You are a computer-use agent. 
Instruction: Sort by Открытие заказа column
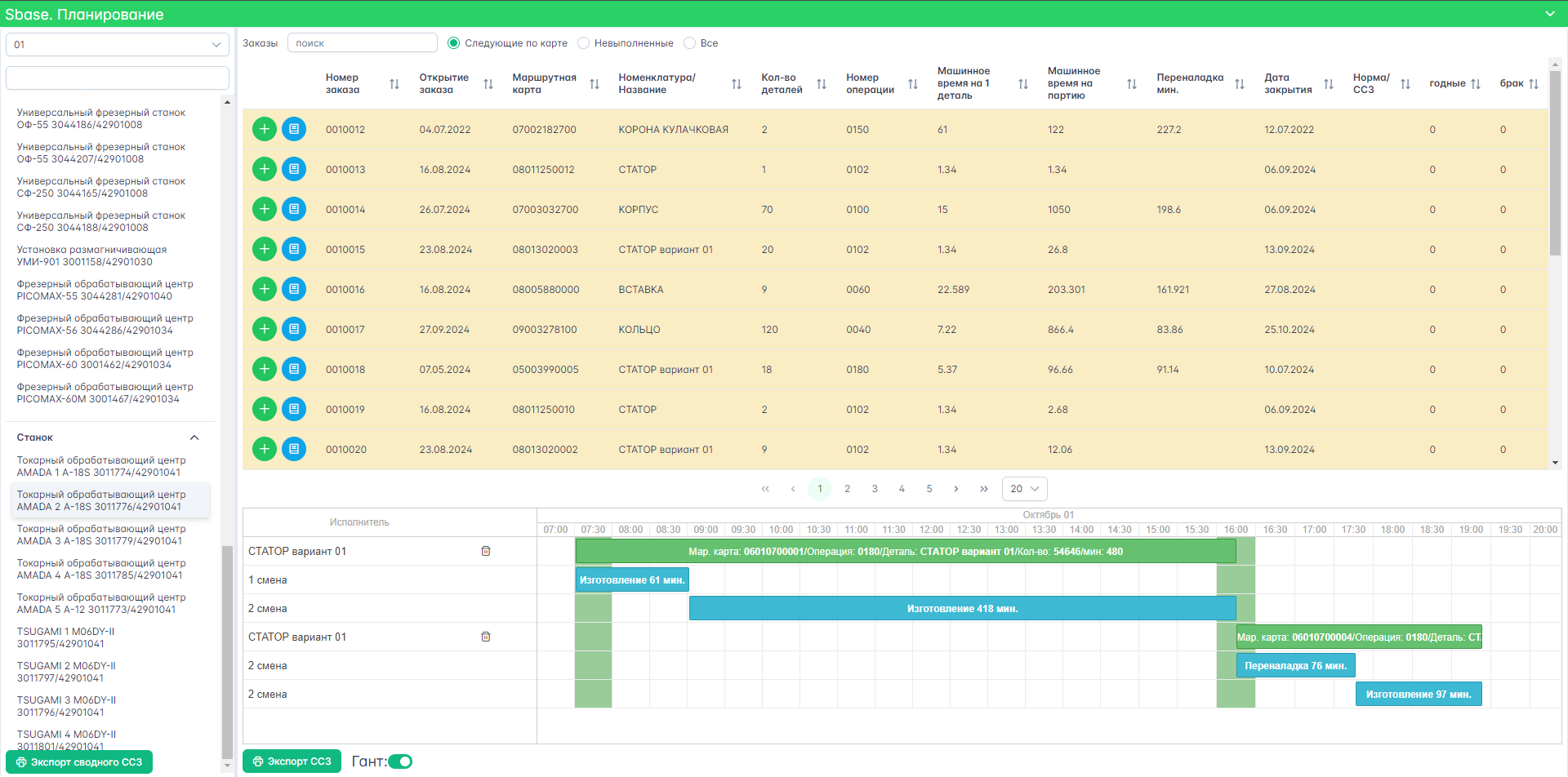(x=488, y=84)
